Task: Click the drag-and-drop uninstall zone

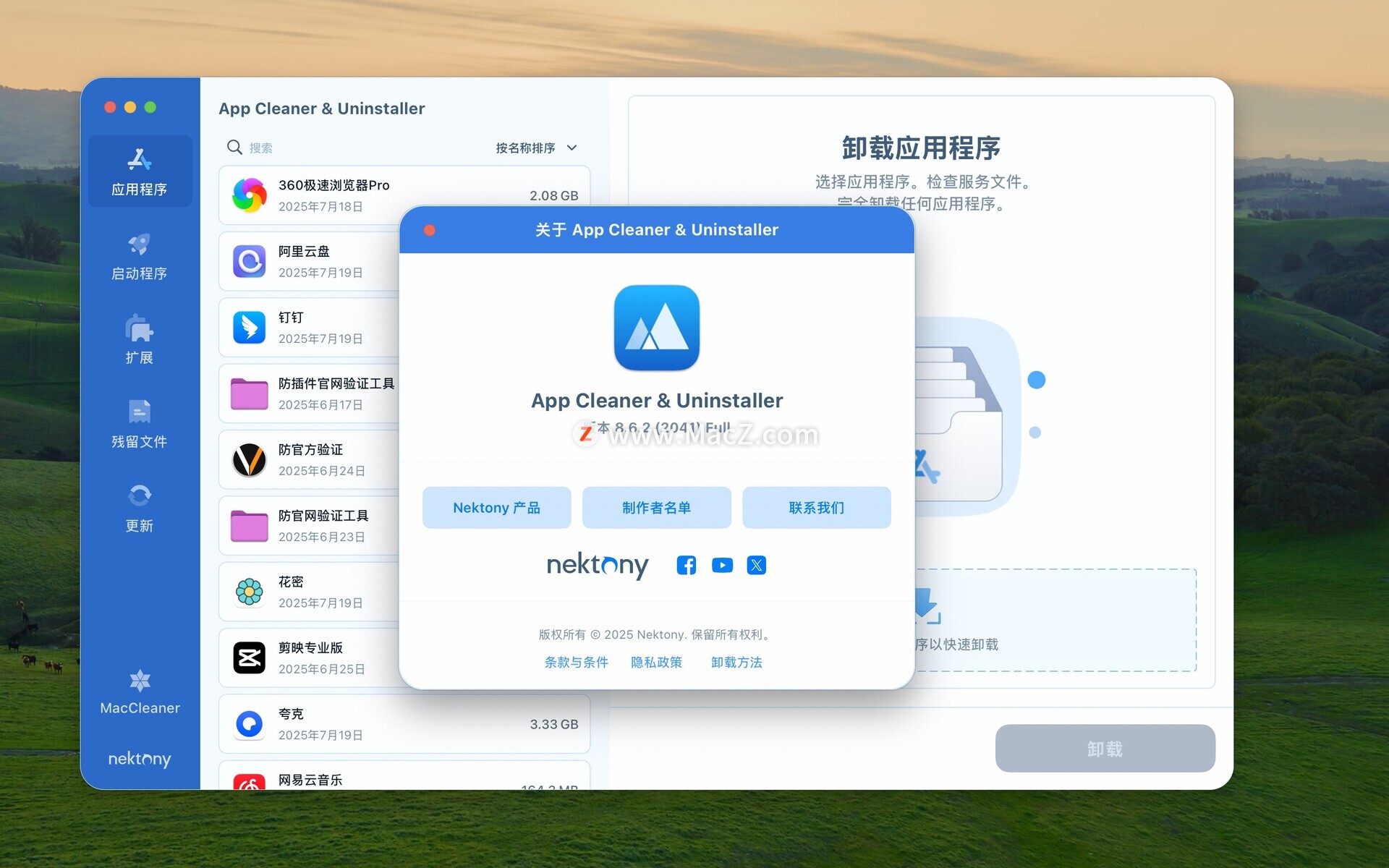Action: pos(1055,621)
